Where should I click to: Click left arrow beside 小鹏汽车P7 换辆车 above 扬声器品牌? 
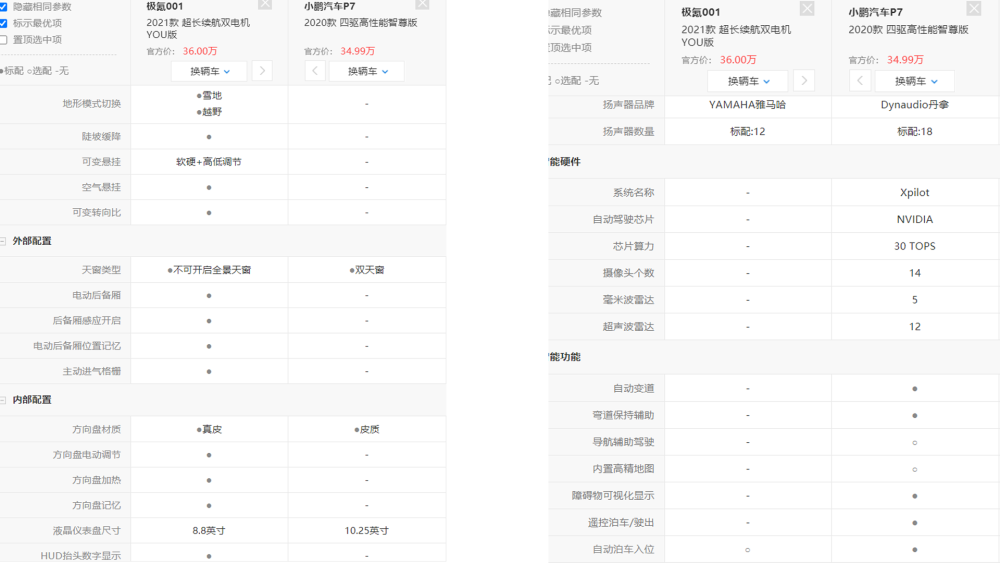pos(860,81)
